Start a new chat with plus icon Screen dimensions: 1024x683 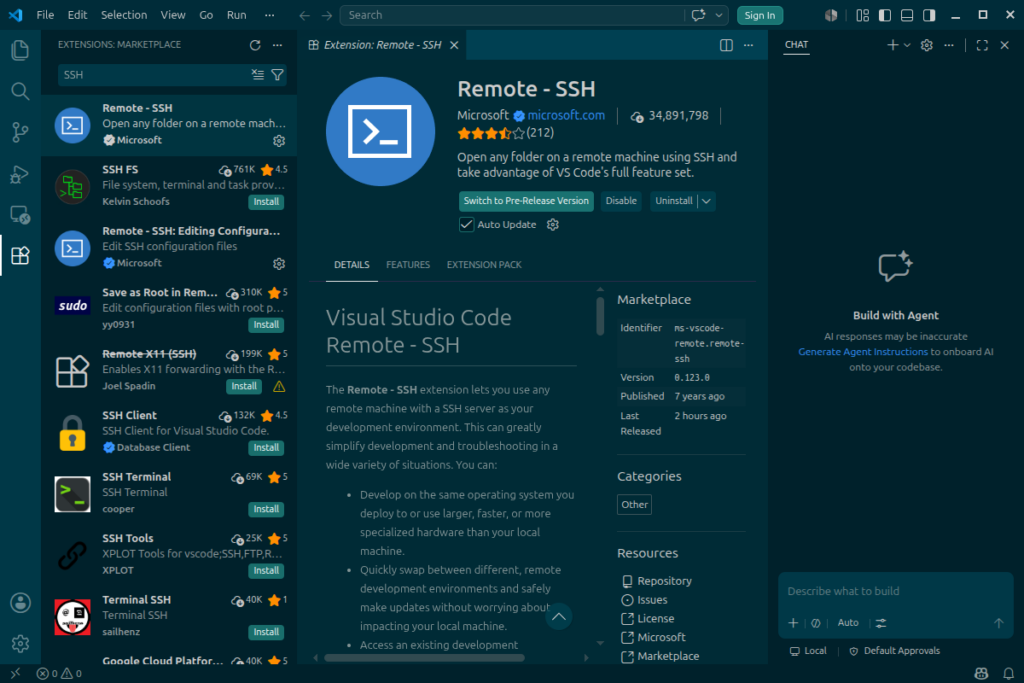[x=892, y=45]
